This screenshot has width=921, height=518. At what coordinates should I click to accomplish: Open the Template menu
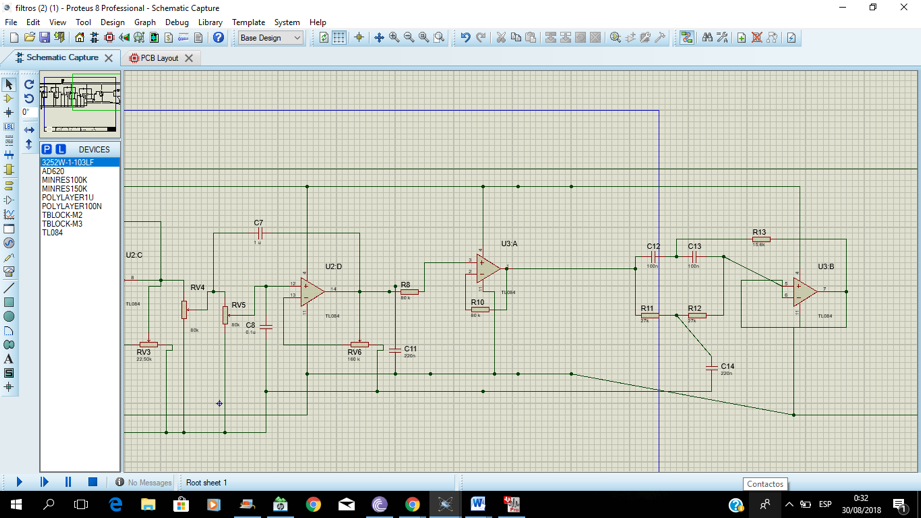point(248,22)
